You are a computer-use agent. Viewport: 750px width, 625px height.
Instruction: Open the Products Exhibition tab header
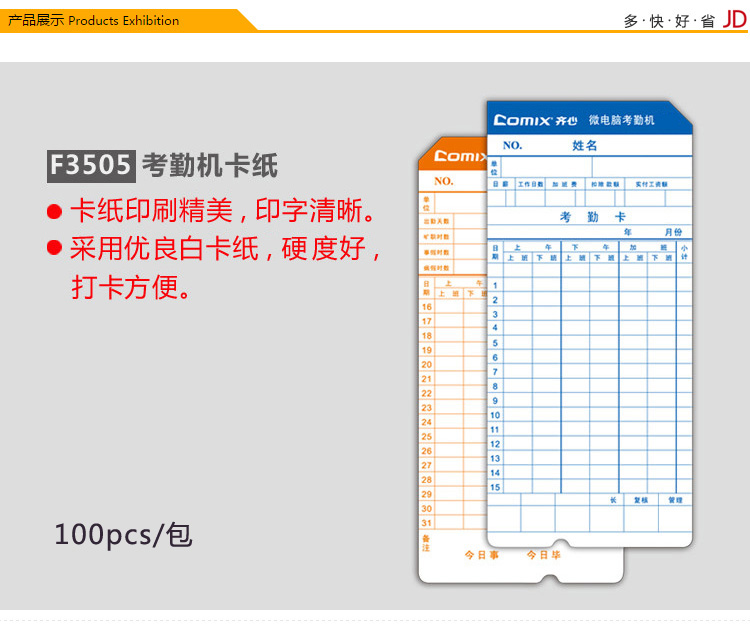[x=94, y=20]
